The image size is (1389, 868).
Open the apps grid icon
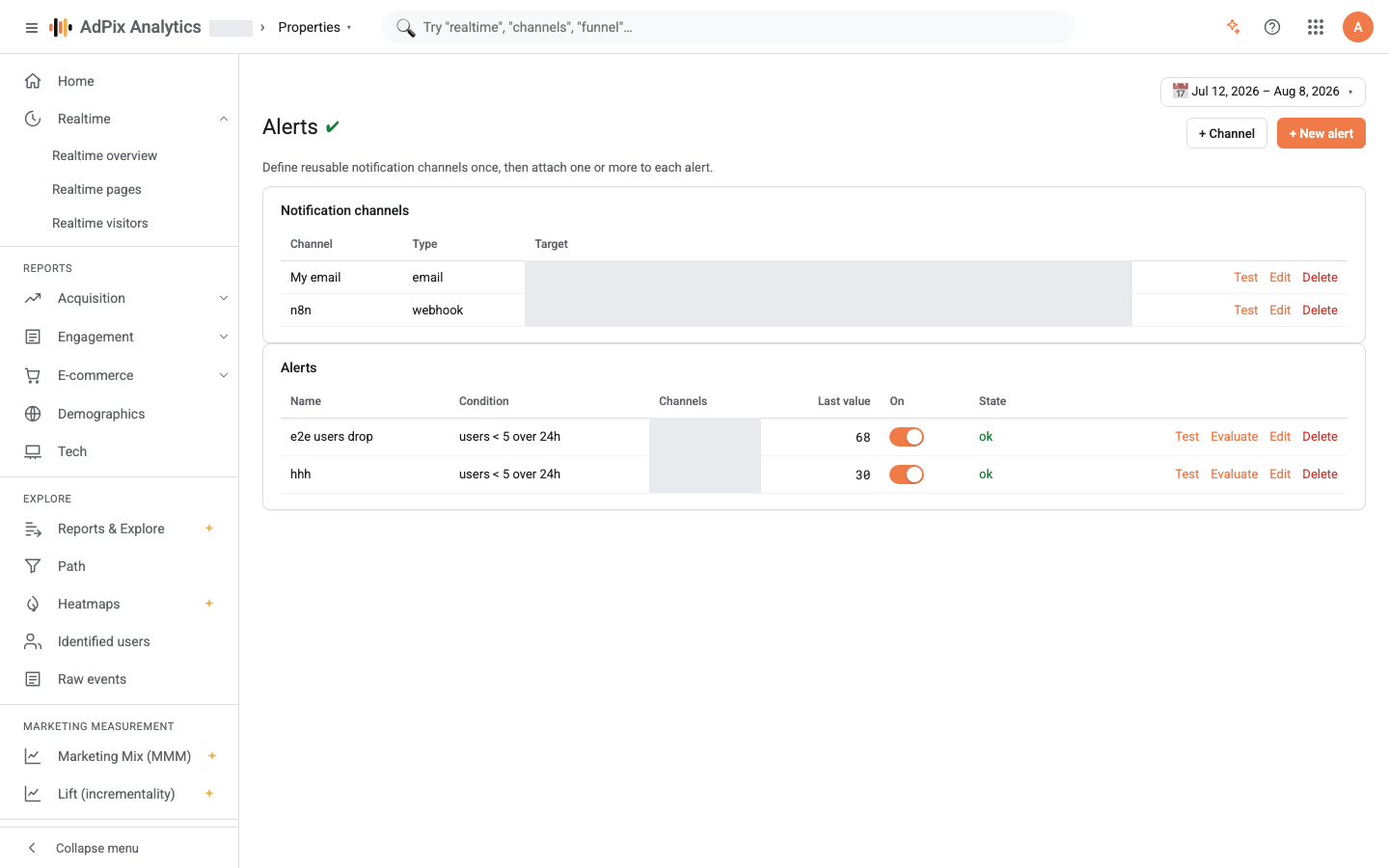point(1316,27)
